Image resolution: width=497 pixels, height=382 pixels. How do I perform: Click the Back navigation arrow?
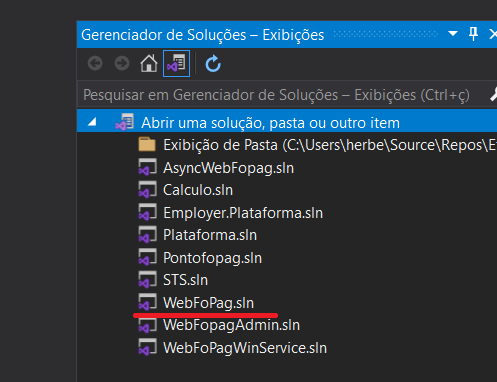pyautogui.click(x=95, y=63)
